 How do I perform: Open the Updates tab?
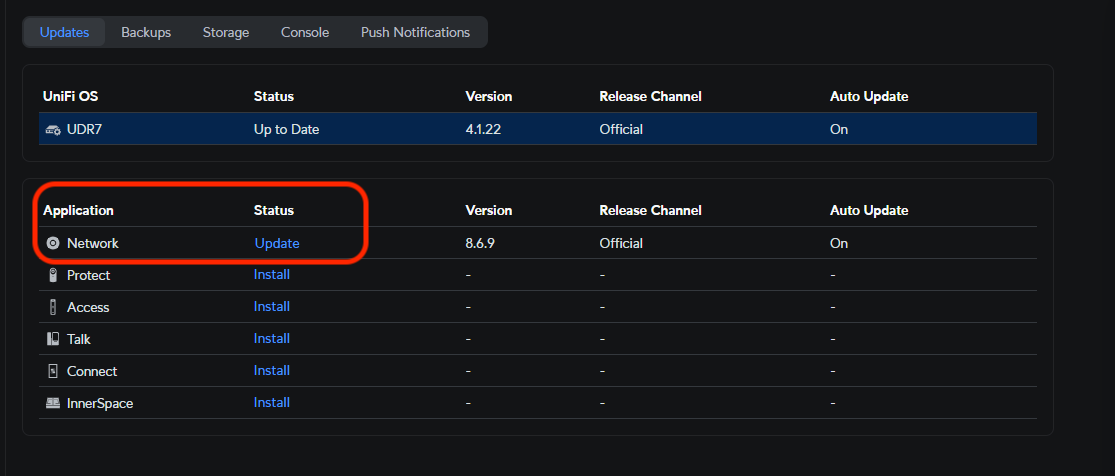64,32
